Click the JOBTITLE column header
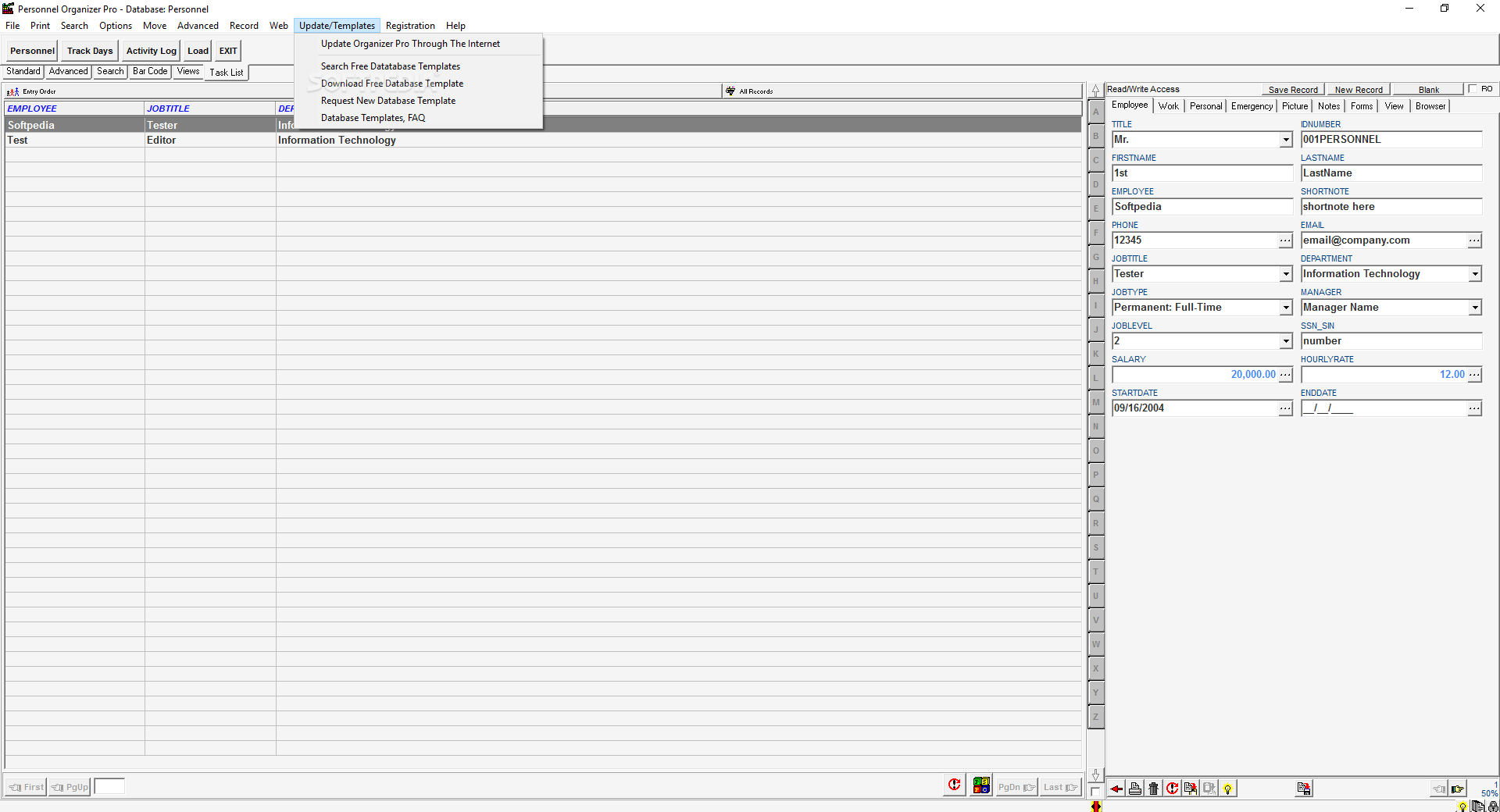This screenshot has height=812, width=1500. pos(209,109)
